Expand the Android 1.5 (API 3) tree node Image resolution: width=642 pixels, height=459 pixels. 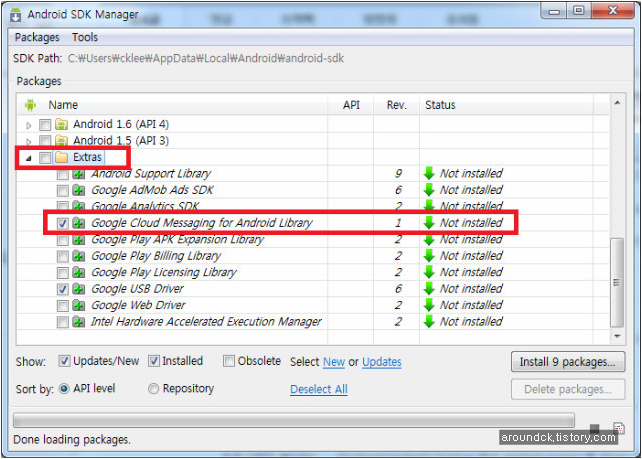[29, 142]
